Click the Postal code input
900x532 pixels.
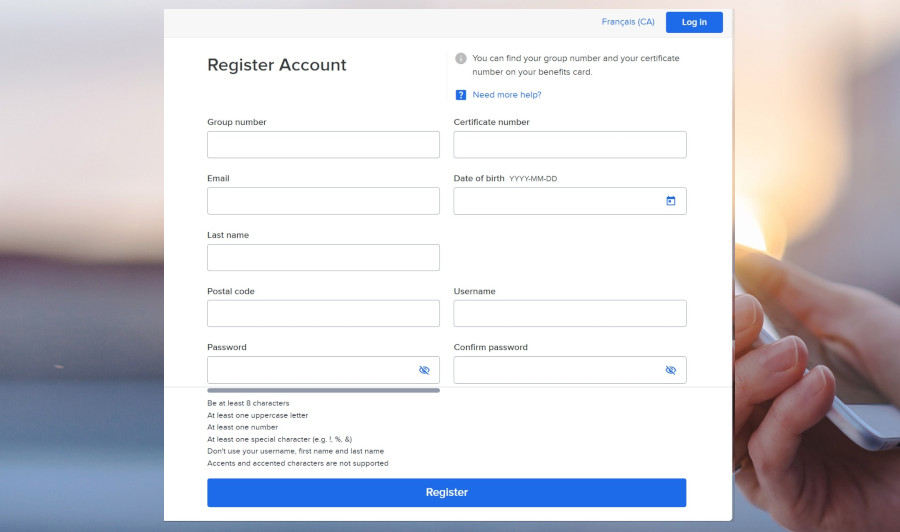coord(323,313)
